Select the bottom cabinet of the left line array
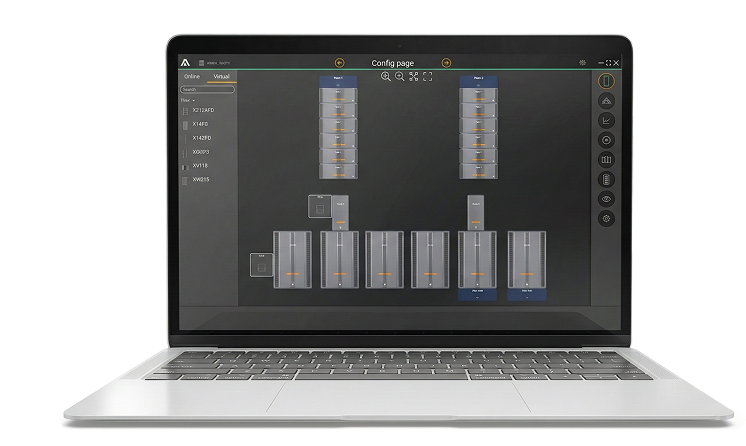 point(338,172)
